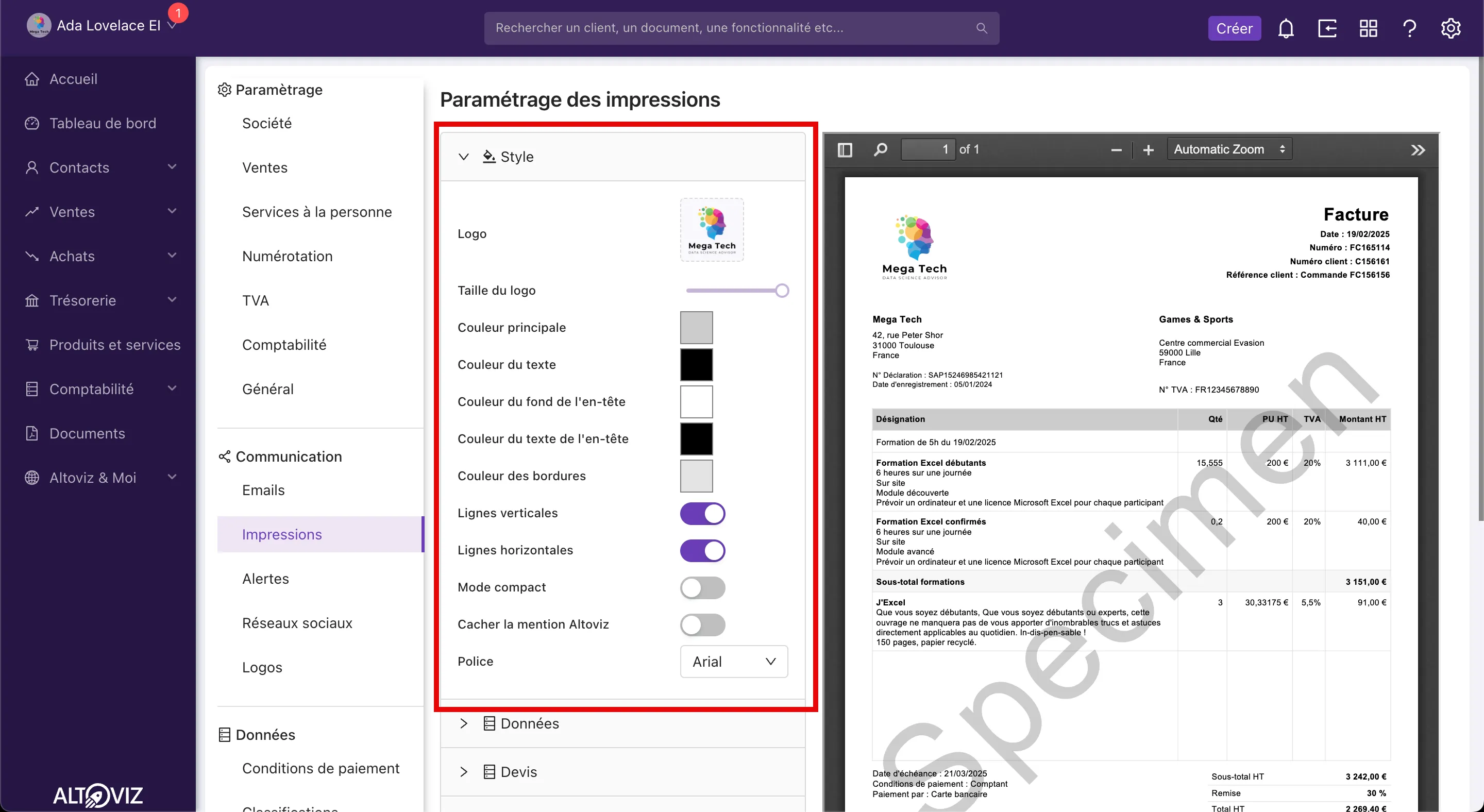Click the Documents file icon
The height and width of the screenshot is (812, 1484).
tap(32, 433)
